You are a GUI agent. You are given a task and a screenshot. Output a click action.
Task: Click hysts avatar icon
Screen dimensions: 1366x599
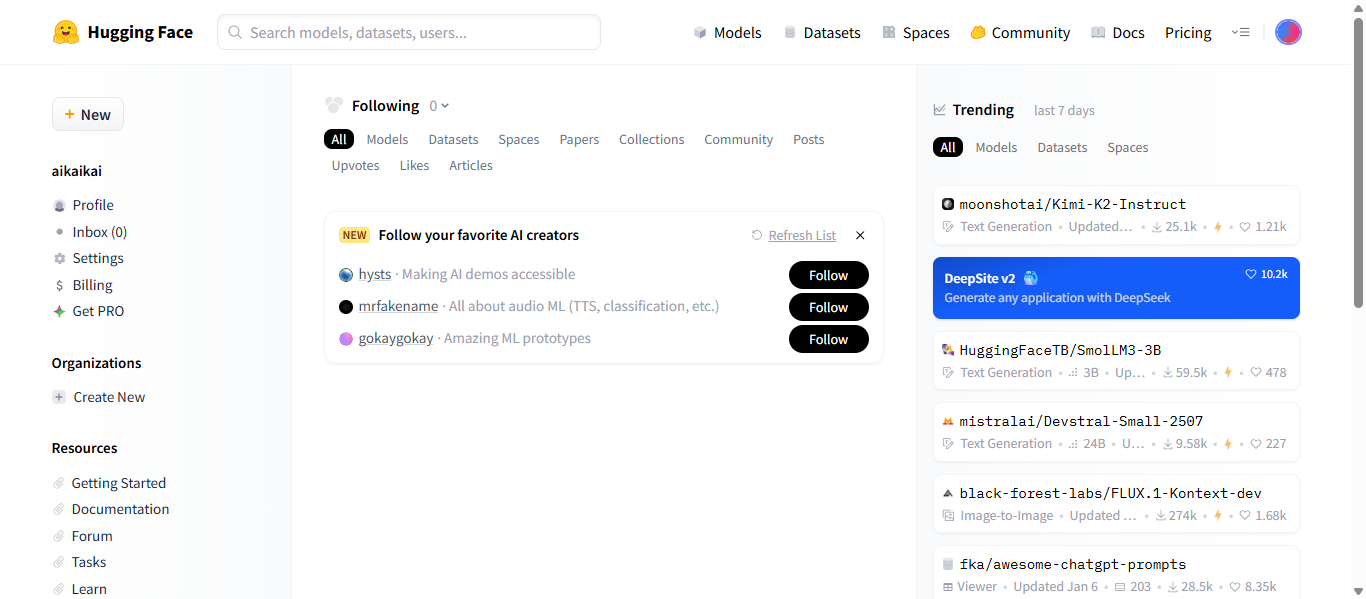(x=346, y=274)
